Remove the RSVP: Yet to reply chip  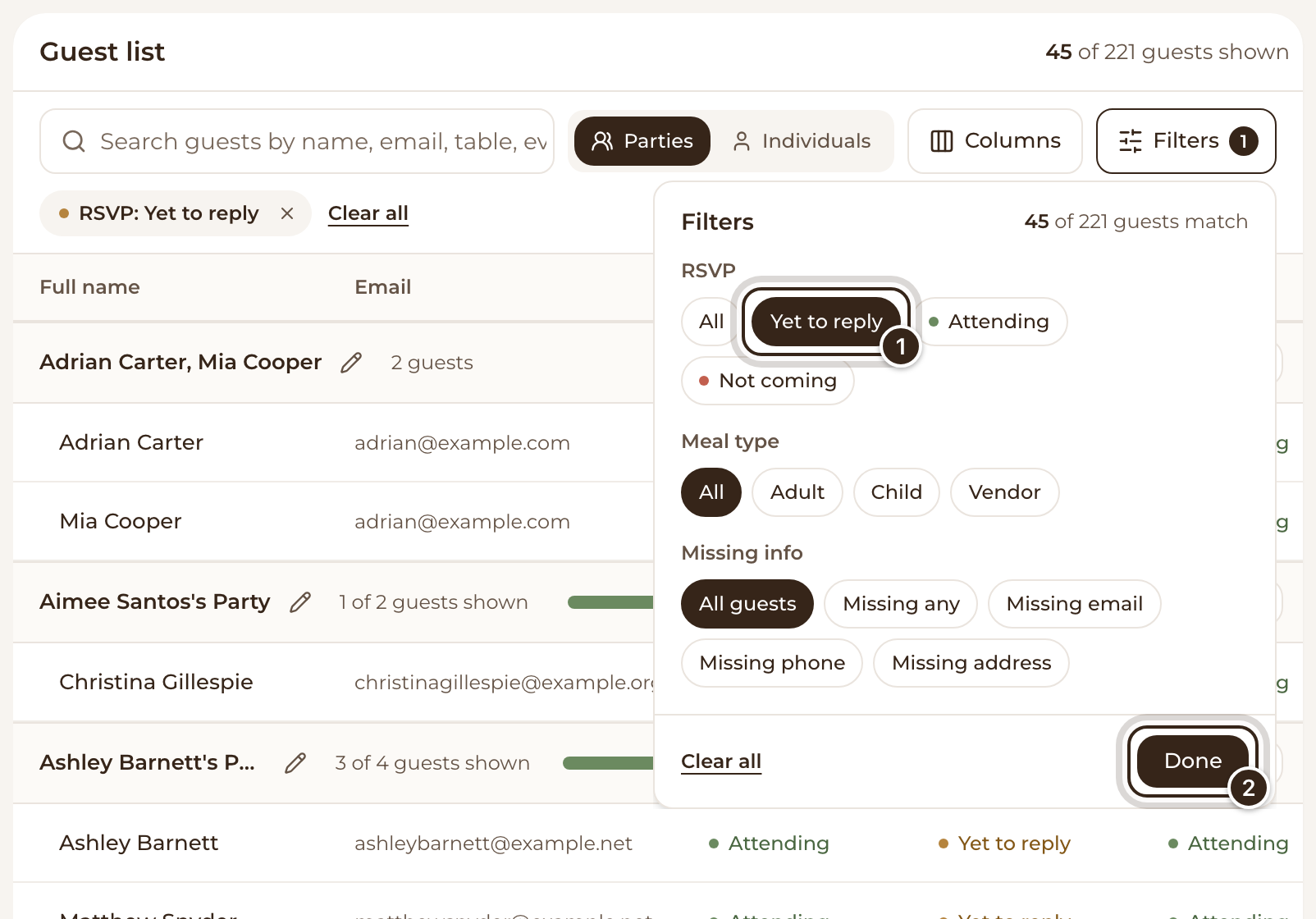coord(287,213)
